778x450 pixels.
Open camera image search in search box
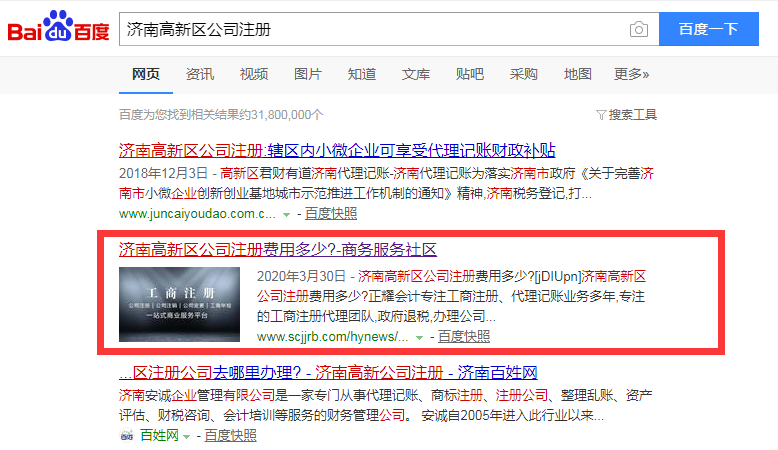638,29
